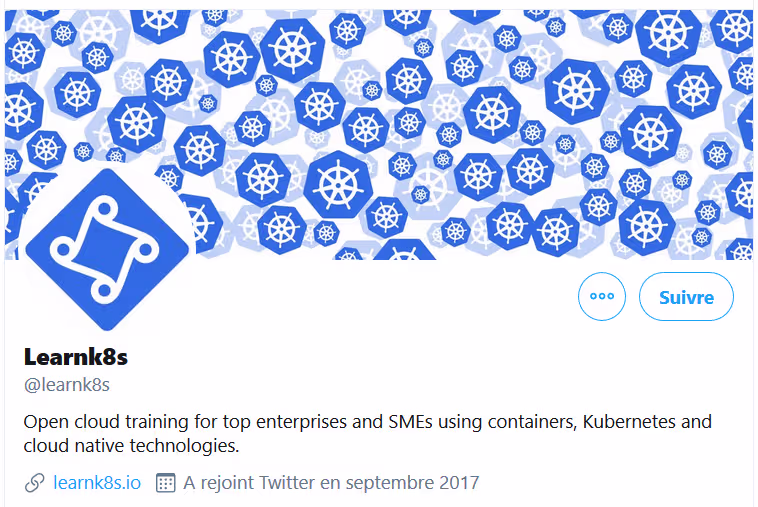Click the Suivre follow button

click(x=686, y=296)
